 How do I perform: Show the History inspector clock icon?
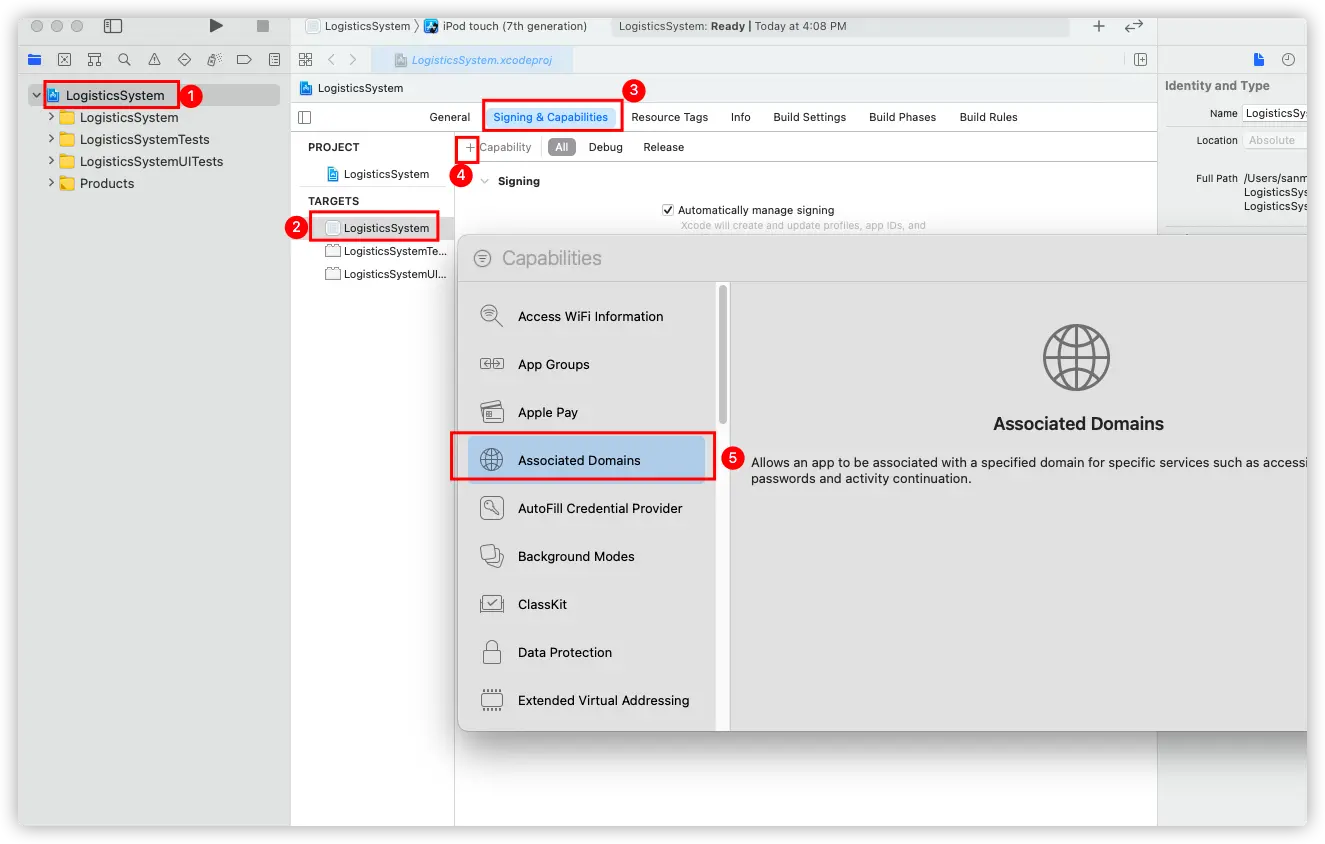(1288, 60)
